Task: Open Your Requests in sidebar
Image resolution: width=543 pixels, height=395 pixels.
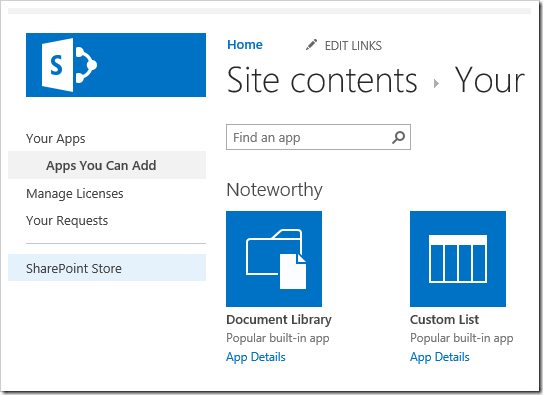Action: tap(67, 221)
